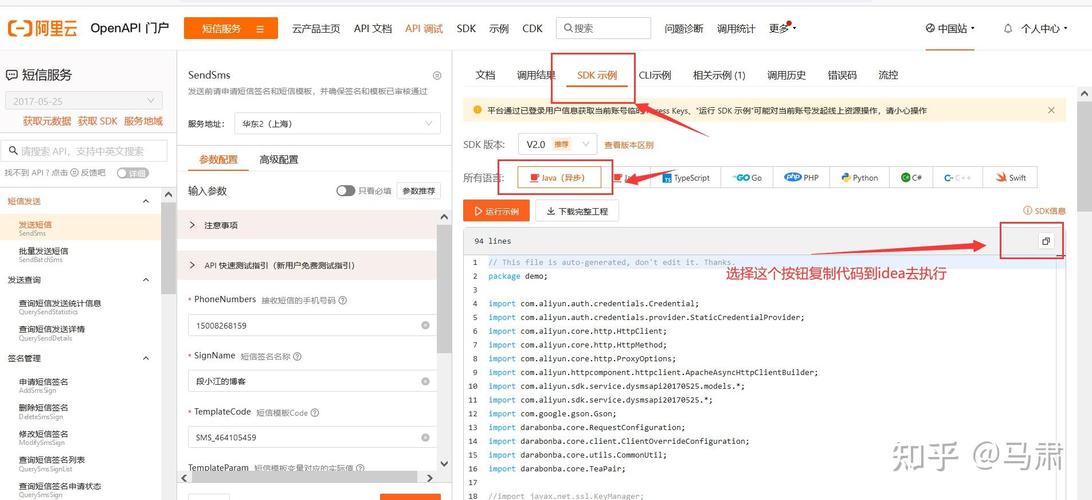Collapse the 发送查询 sidebar group

(x=146, y=280)
